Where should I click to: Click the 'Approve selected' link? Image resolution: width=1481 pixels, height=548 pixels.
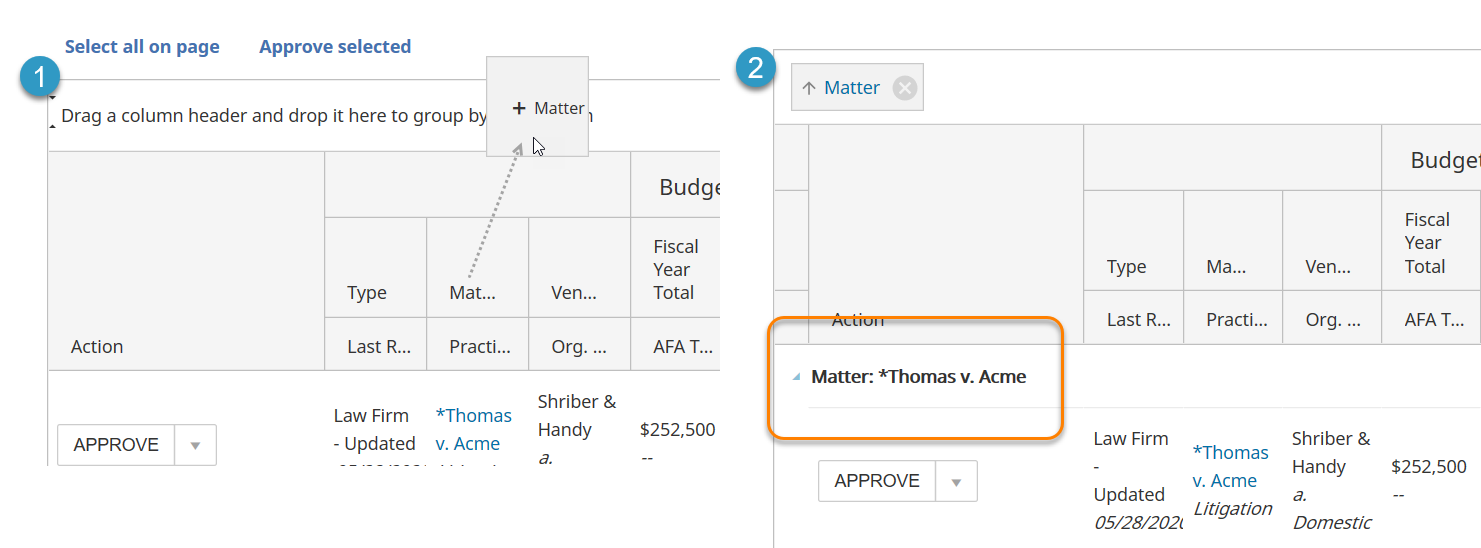pos(335,47)
